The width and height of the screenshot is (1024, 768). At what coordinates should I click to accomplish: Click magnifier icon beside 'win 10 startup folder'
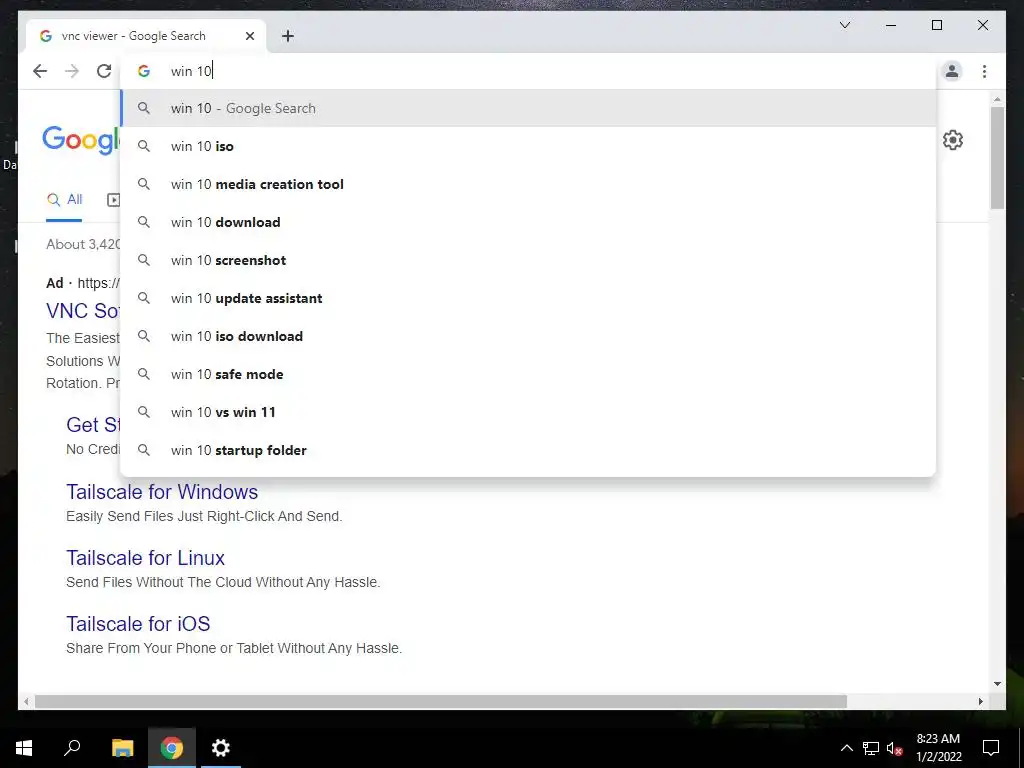(x=144, y=449)
